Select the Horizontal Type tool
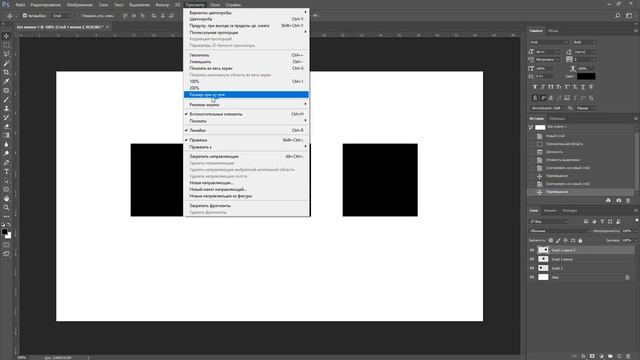Viewport: 640px width, 360px height. 6,172
